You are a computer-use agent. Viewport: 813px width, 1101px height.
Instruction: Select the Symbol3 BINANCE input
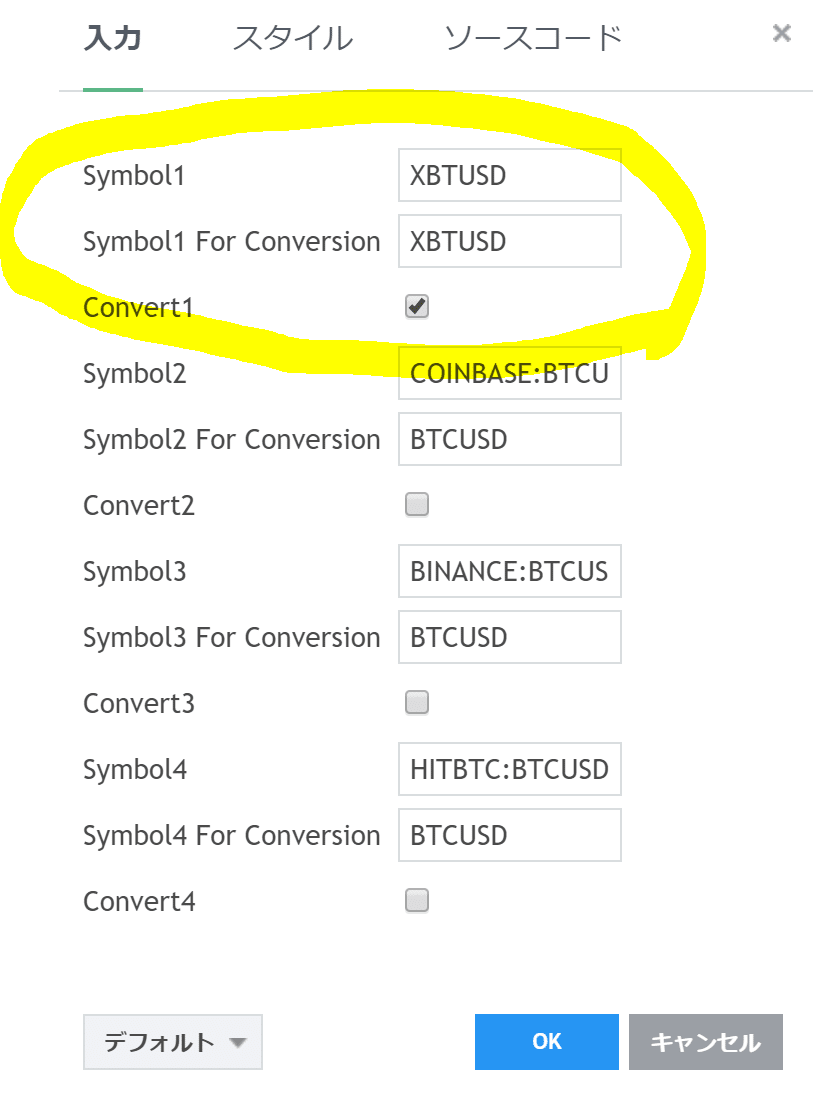[509, 572]
